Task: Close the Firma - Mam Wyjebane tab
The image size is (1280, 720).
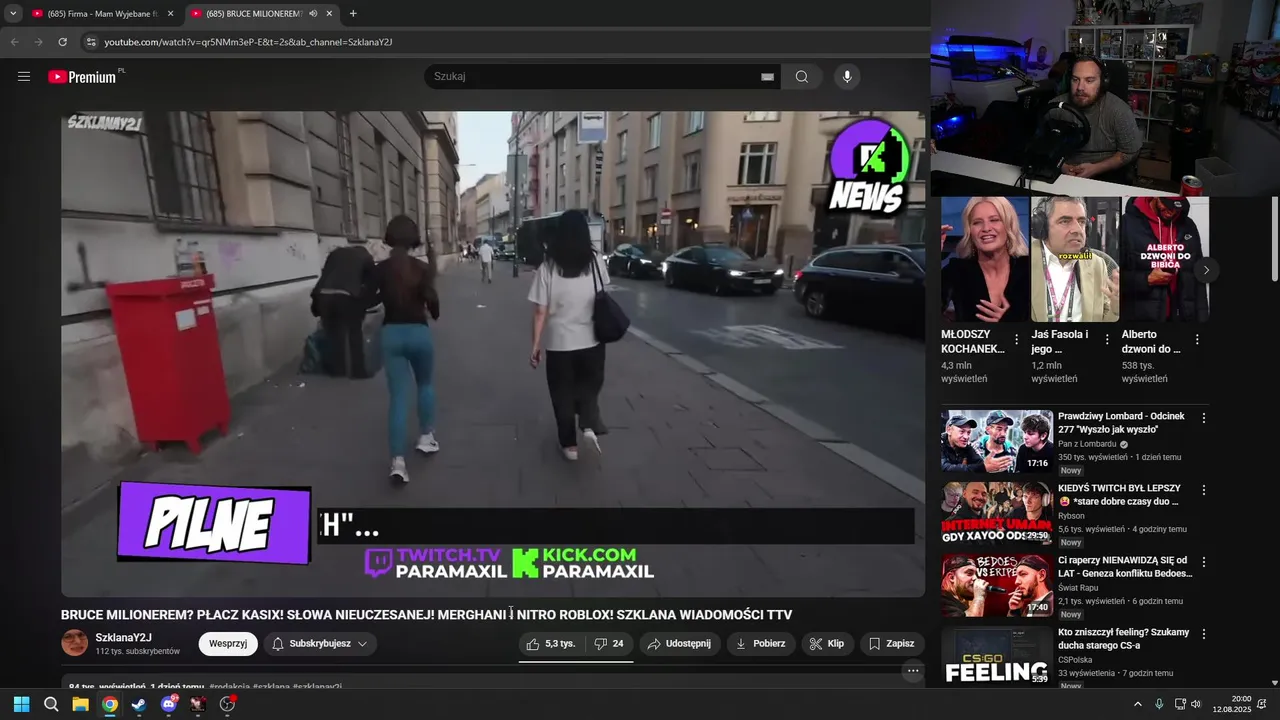Action: (x=170, y=13)
